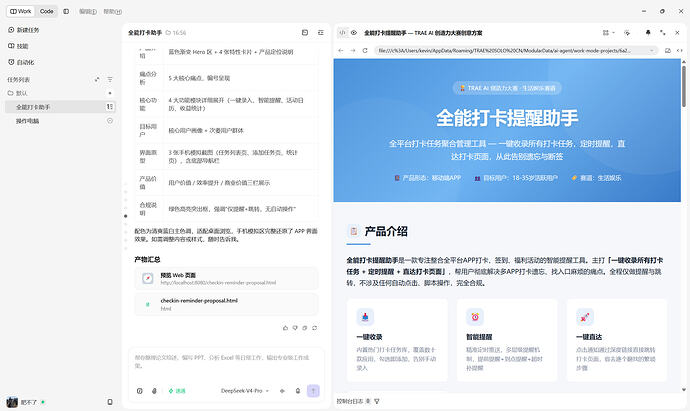Go back in the preview browser

click(x=341, y=51)
